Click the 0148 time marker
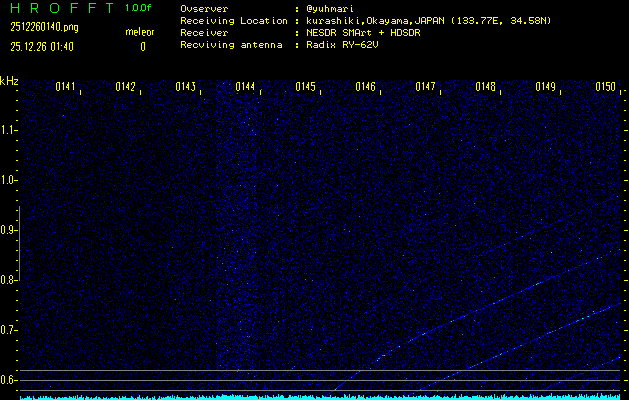Screen dimensions: 629x400 click(486, 87)
